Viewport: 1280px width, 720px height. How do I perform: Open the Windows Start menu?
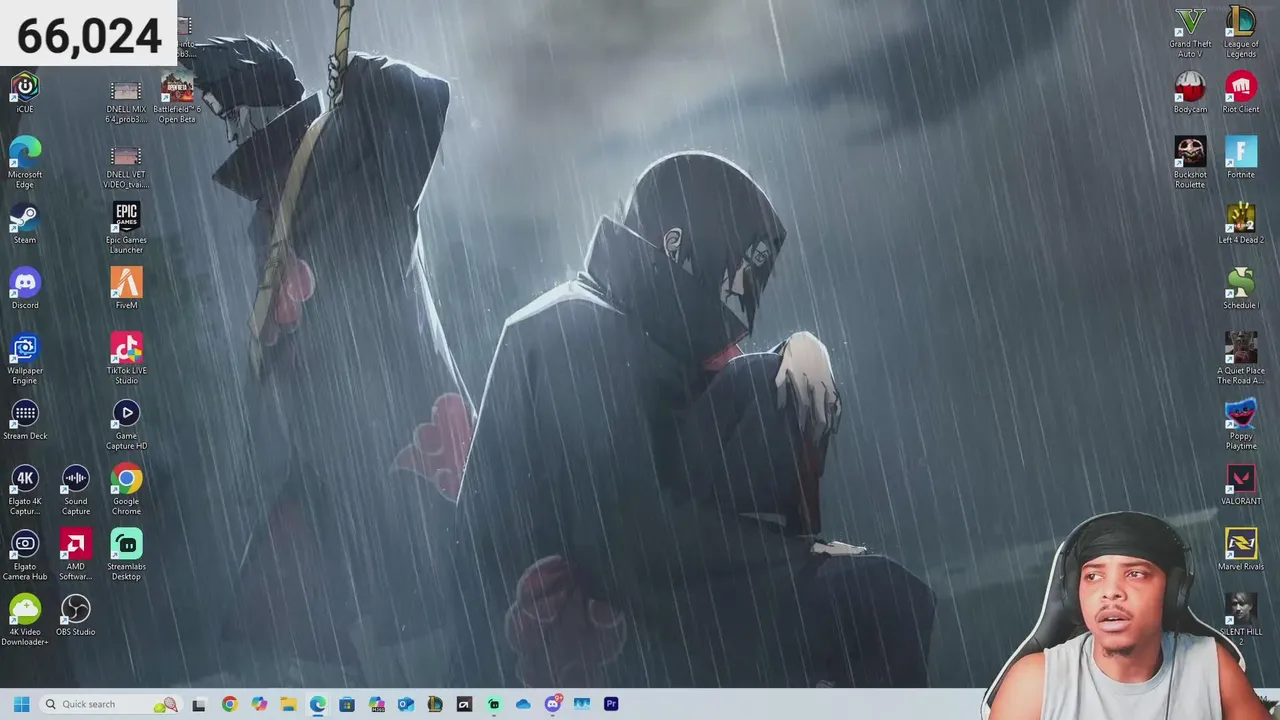coord(21,704)
